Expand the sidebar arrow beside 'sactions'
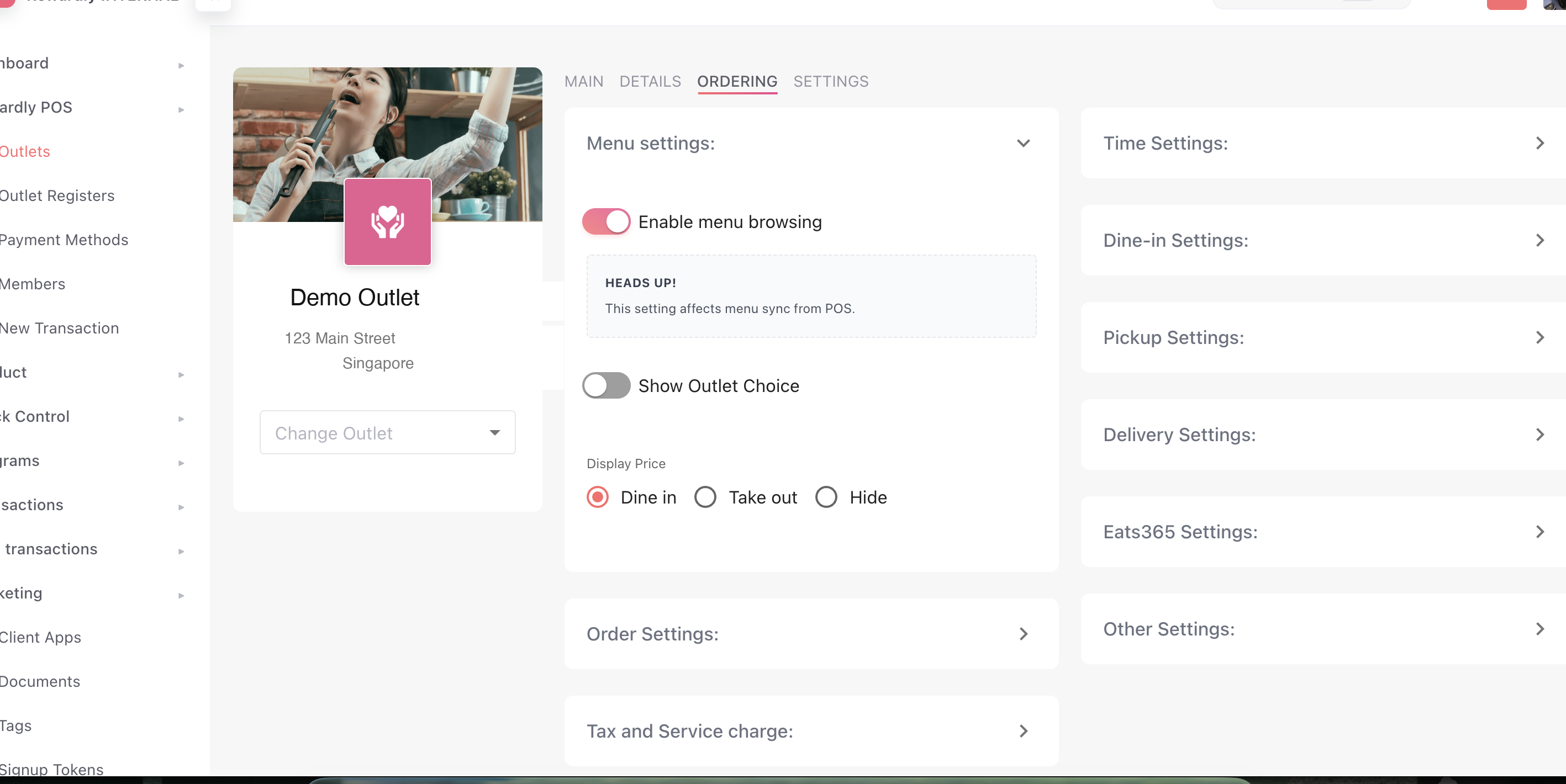The image size is (1566, 784). pos(181,507)
